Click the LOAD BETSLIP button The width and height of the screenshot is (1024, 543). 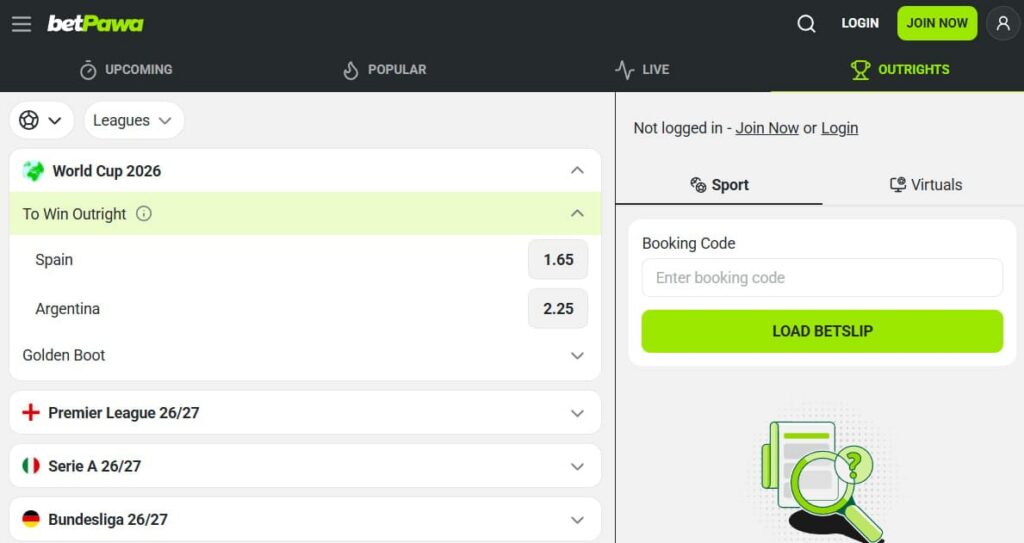pyautogui.click(x=822, y=331)
